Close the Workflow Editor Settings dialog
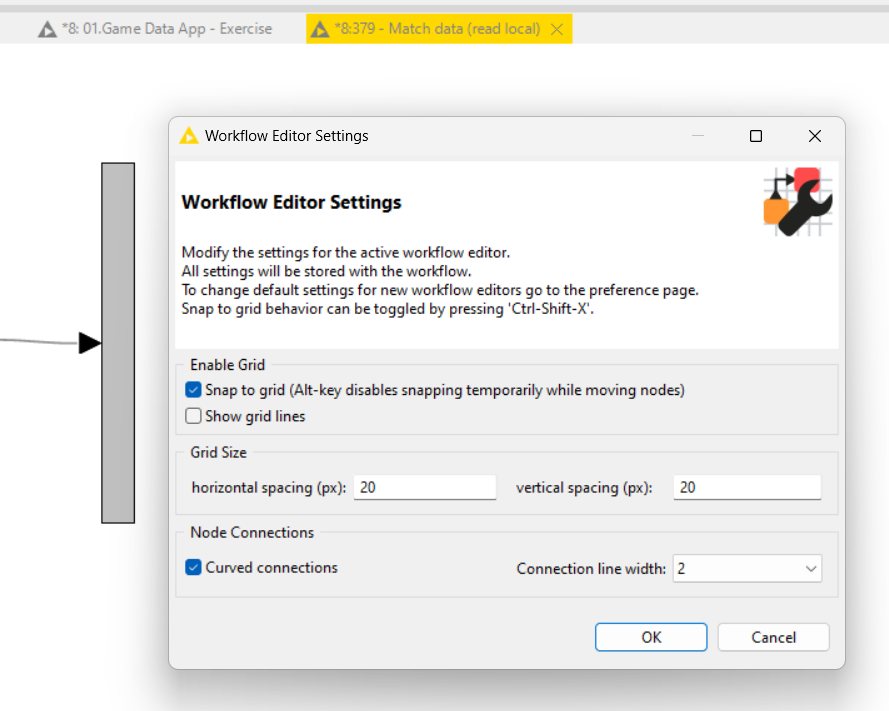 click(815, 136)
